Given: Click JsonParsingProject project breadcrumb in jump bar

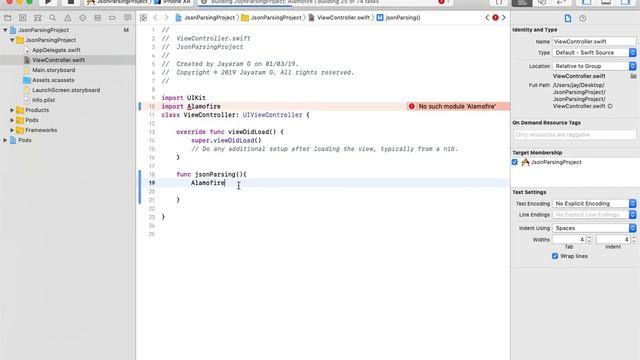Looking at the screenshot, I should tap(205, 18).
